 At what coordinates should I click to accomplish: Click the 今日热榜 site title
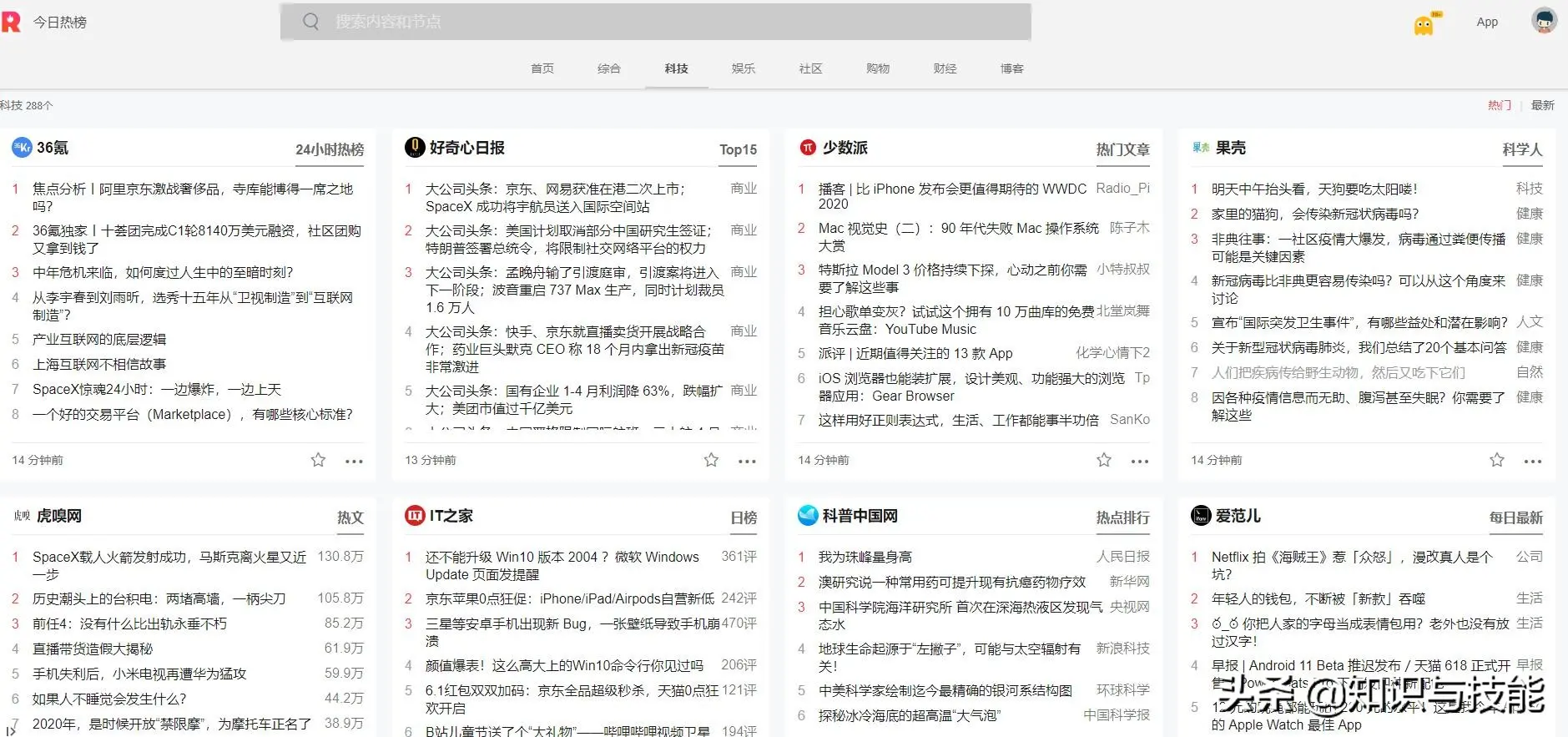pos(60,23)
